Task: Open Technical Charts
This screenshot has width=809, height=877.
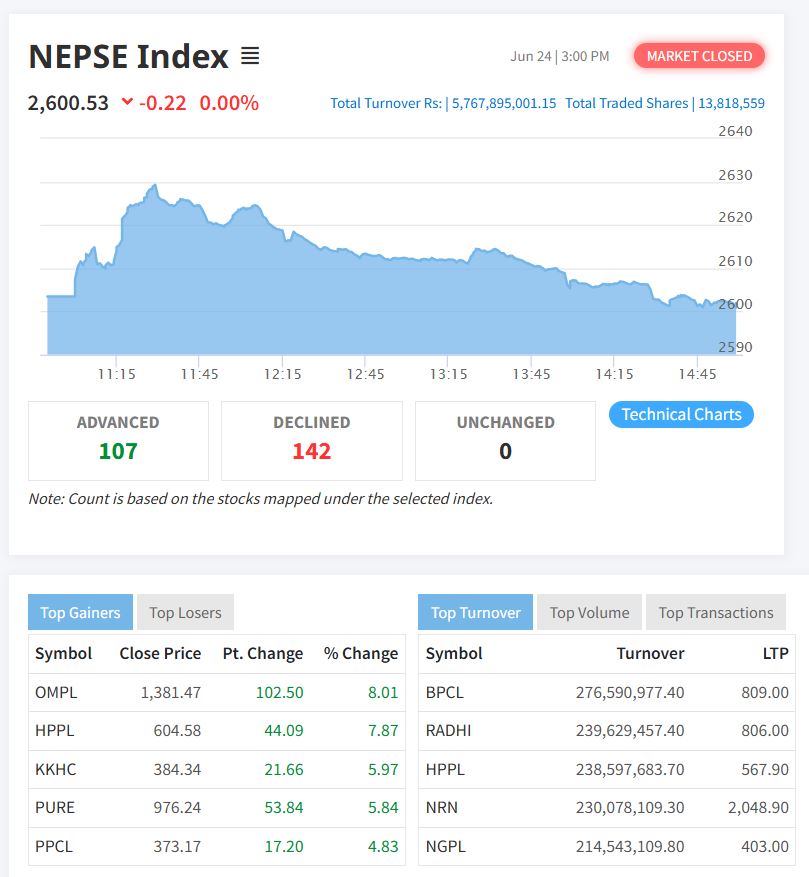Action: 681,414
